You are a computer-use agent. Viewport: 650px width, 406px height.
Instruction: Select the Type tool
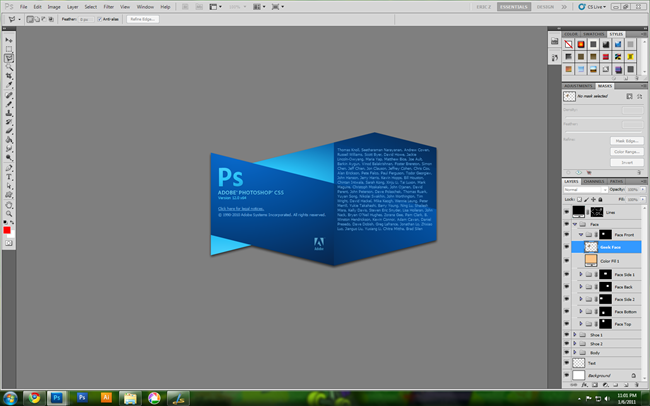9,177
